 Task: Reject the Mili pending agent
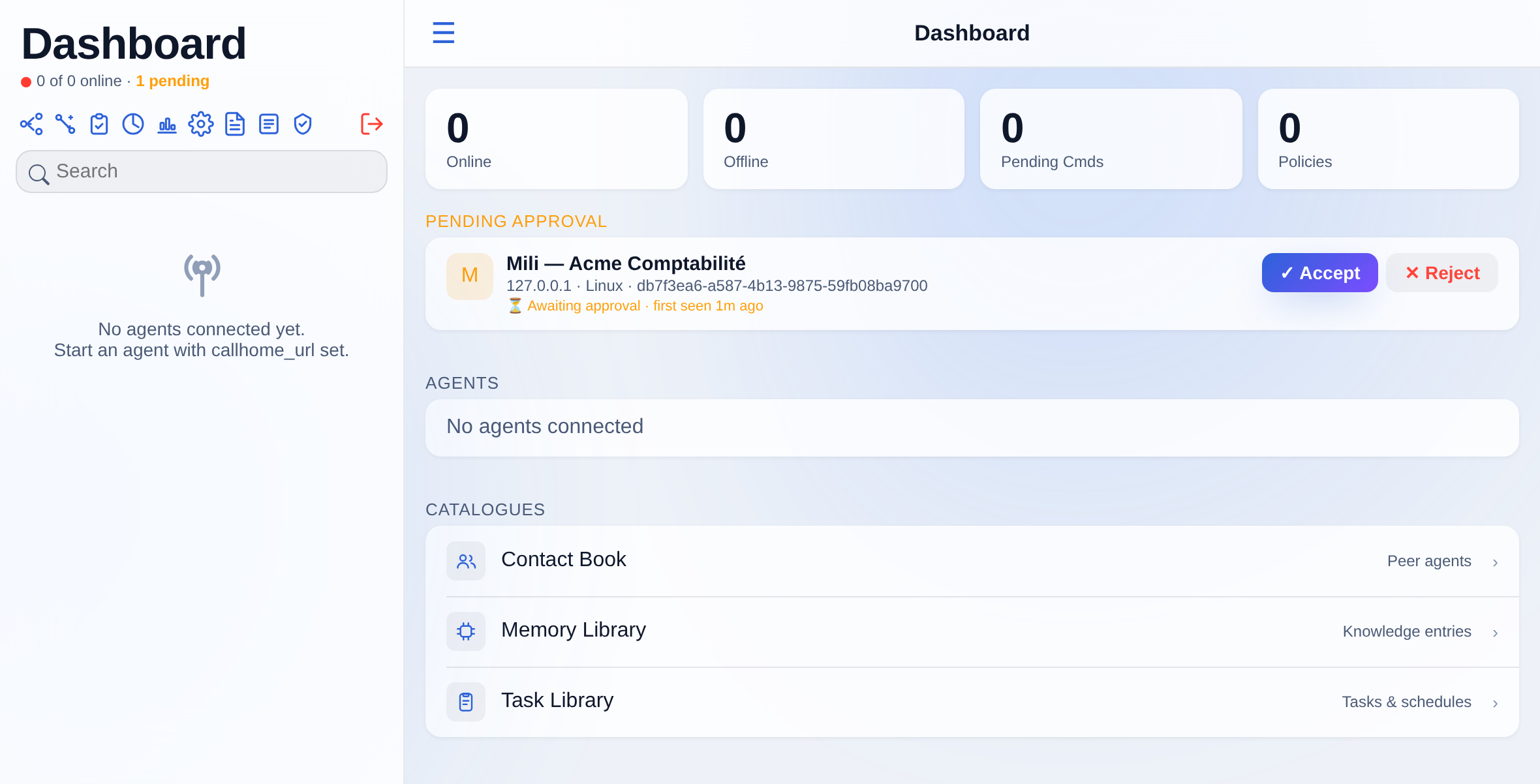[x=1442, y=273]
